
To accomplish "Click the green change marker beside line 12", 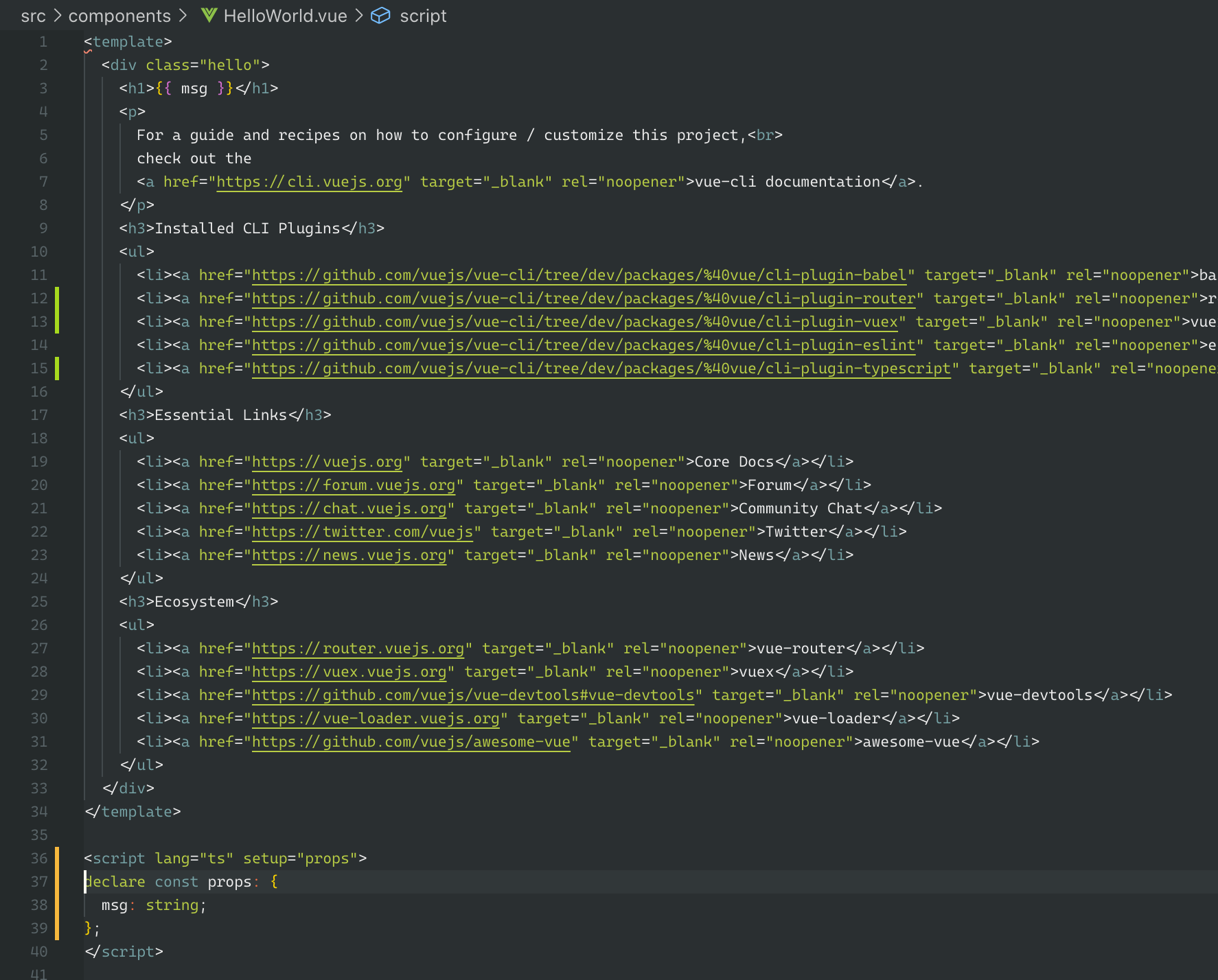I will click(58, 299).
